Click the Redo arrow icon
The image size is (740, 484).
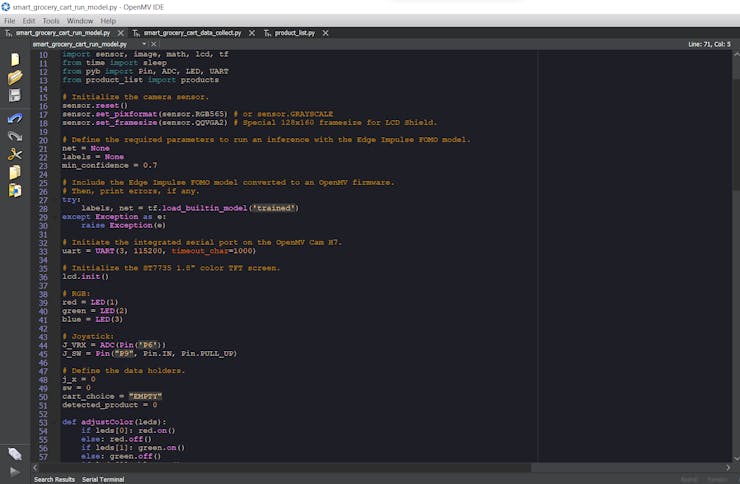pos(14,136)
